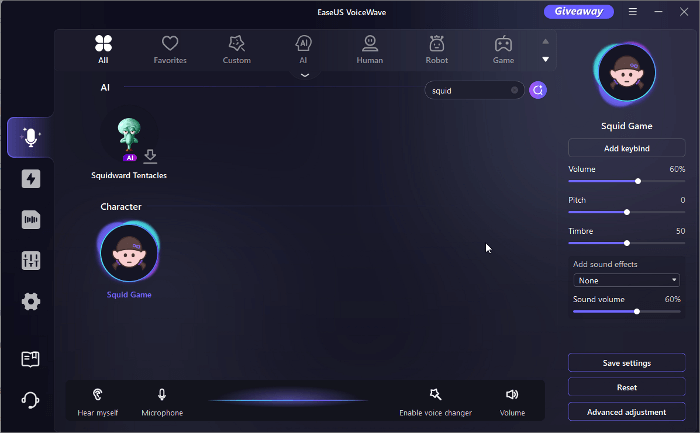Expand the sound effects None dropdown
Image resolution: width=700 pixels, height=433 pixels.
626,280
